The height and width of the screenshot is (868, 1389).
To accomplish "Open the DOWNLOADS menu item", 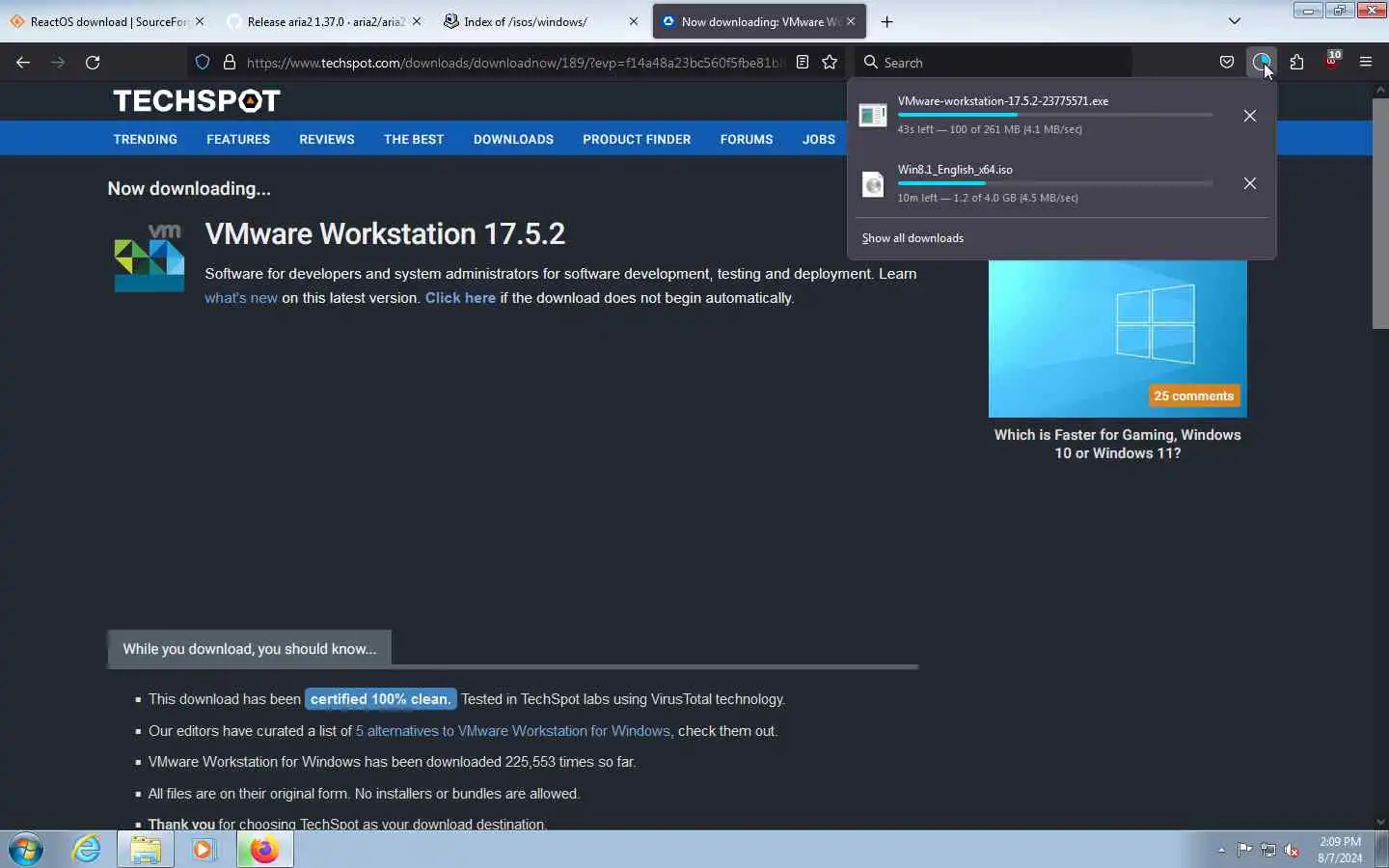I will pos(513,139).
